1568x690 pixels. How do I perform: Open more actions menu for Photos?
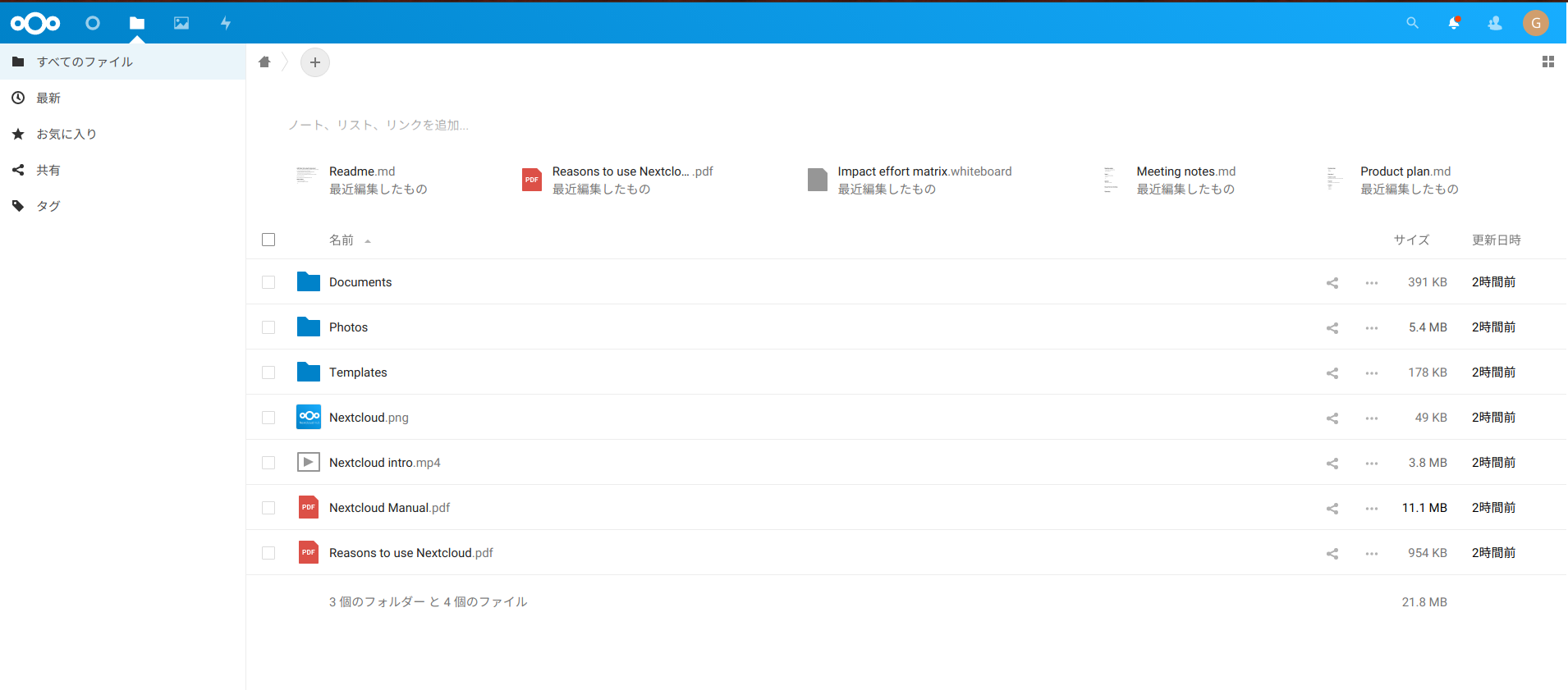click(1372, 327)
